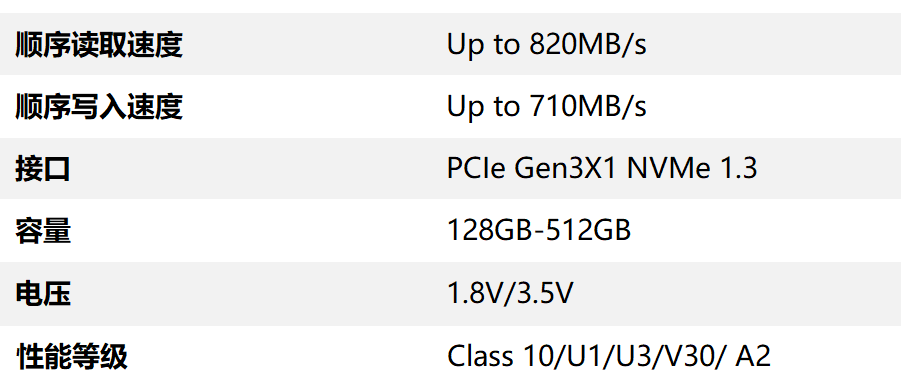This screenshot has width=901, height=385.
Task: Select PCIe Gen3X1 NVMe 1.3 text
Action: (602, 169)
